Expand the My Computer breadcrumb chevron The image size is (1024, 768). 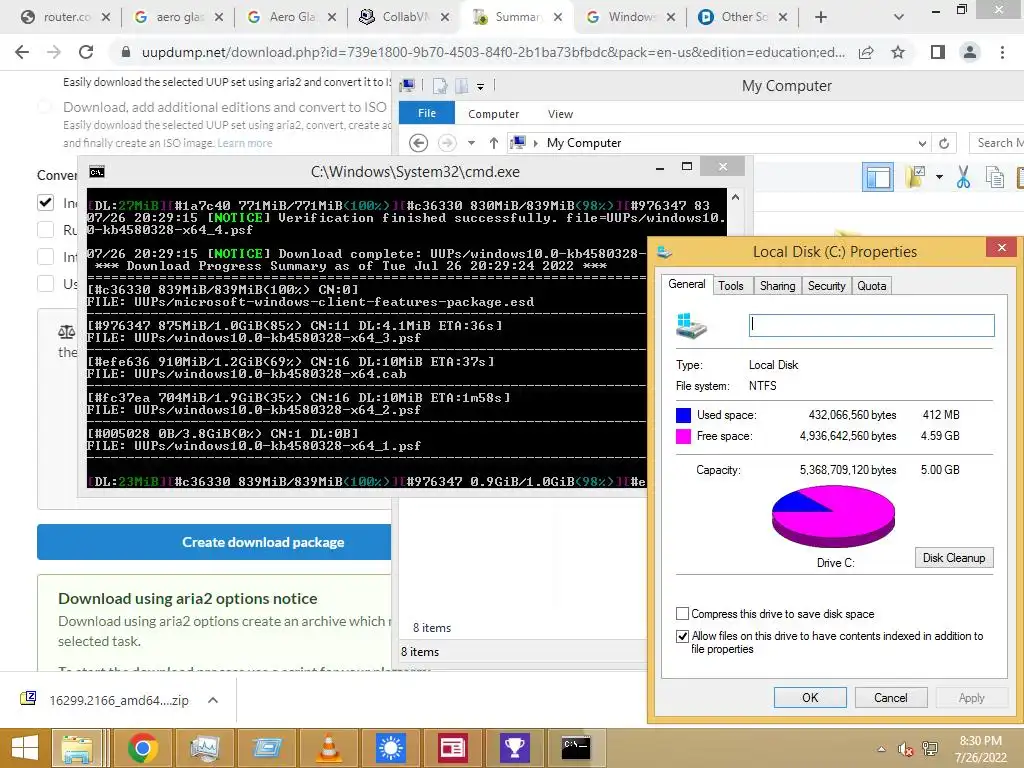(x=536, y=143)
